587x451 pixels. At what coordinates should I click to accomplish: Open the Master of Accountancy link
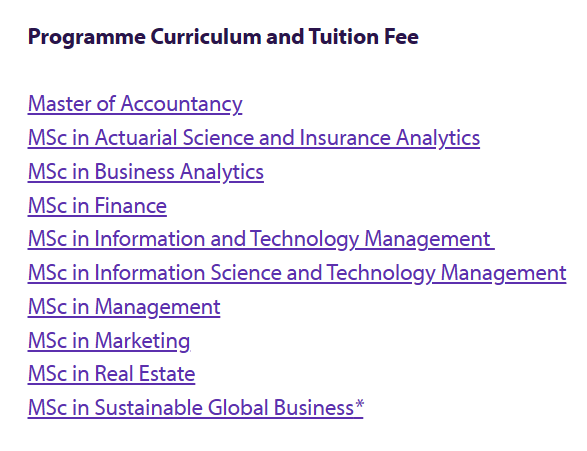click(135, 104)
